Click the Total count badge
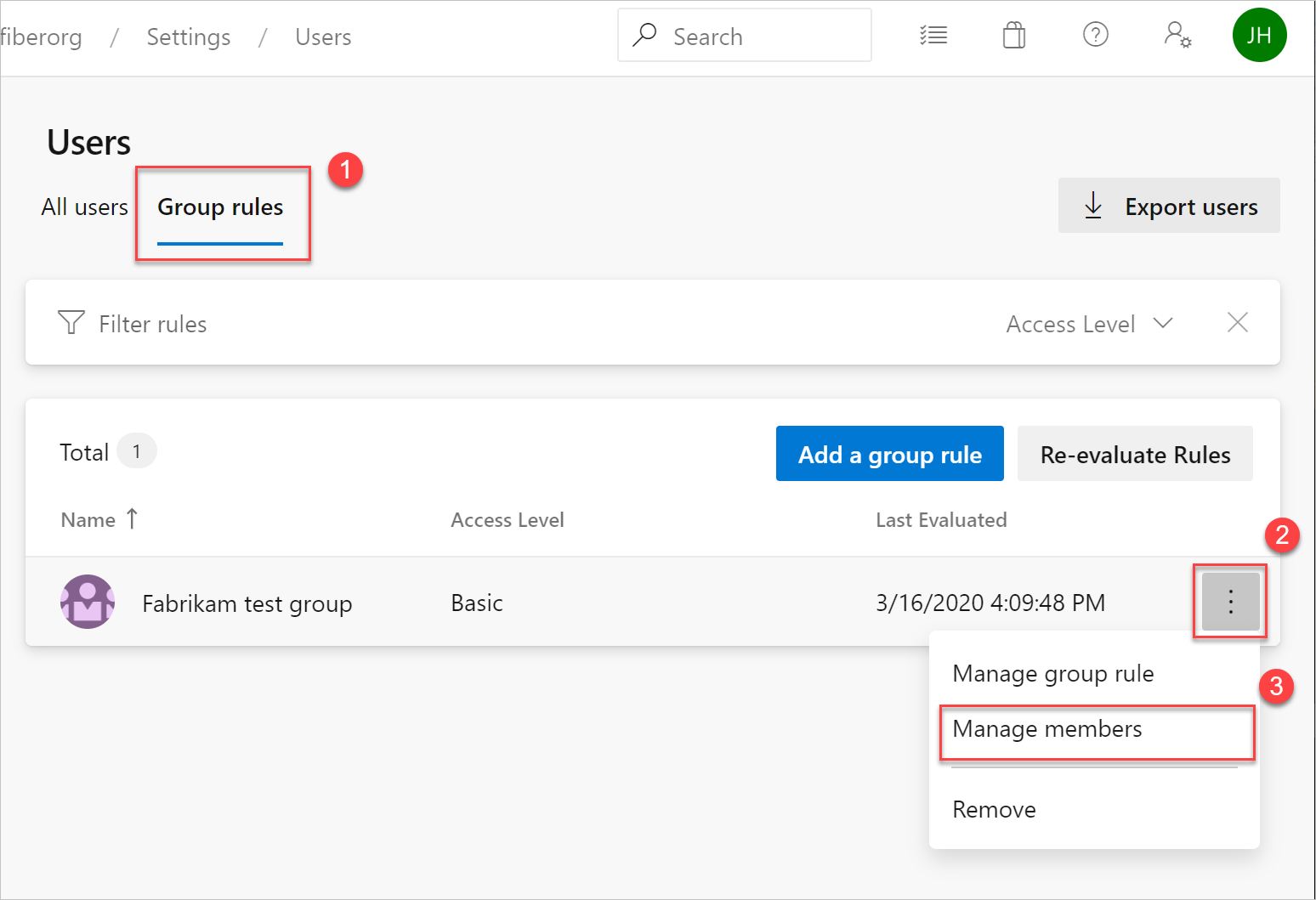 pos(136,451)
